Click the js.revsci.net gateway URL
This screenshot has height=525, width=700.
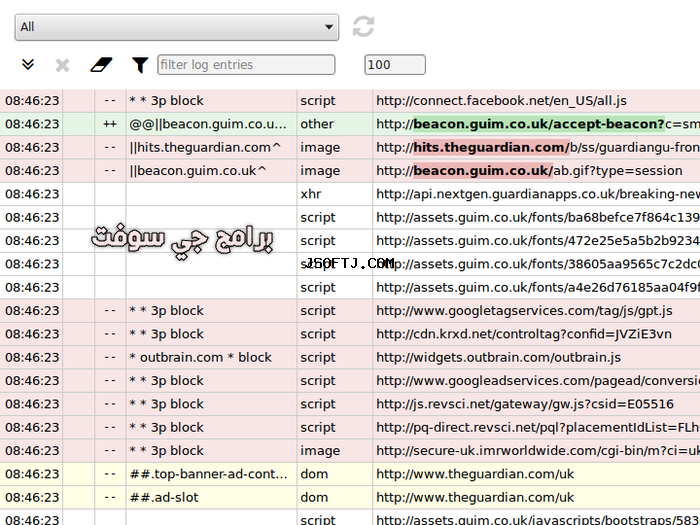click(525, 404)
